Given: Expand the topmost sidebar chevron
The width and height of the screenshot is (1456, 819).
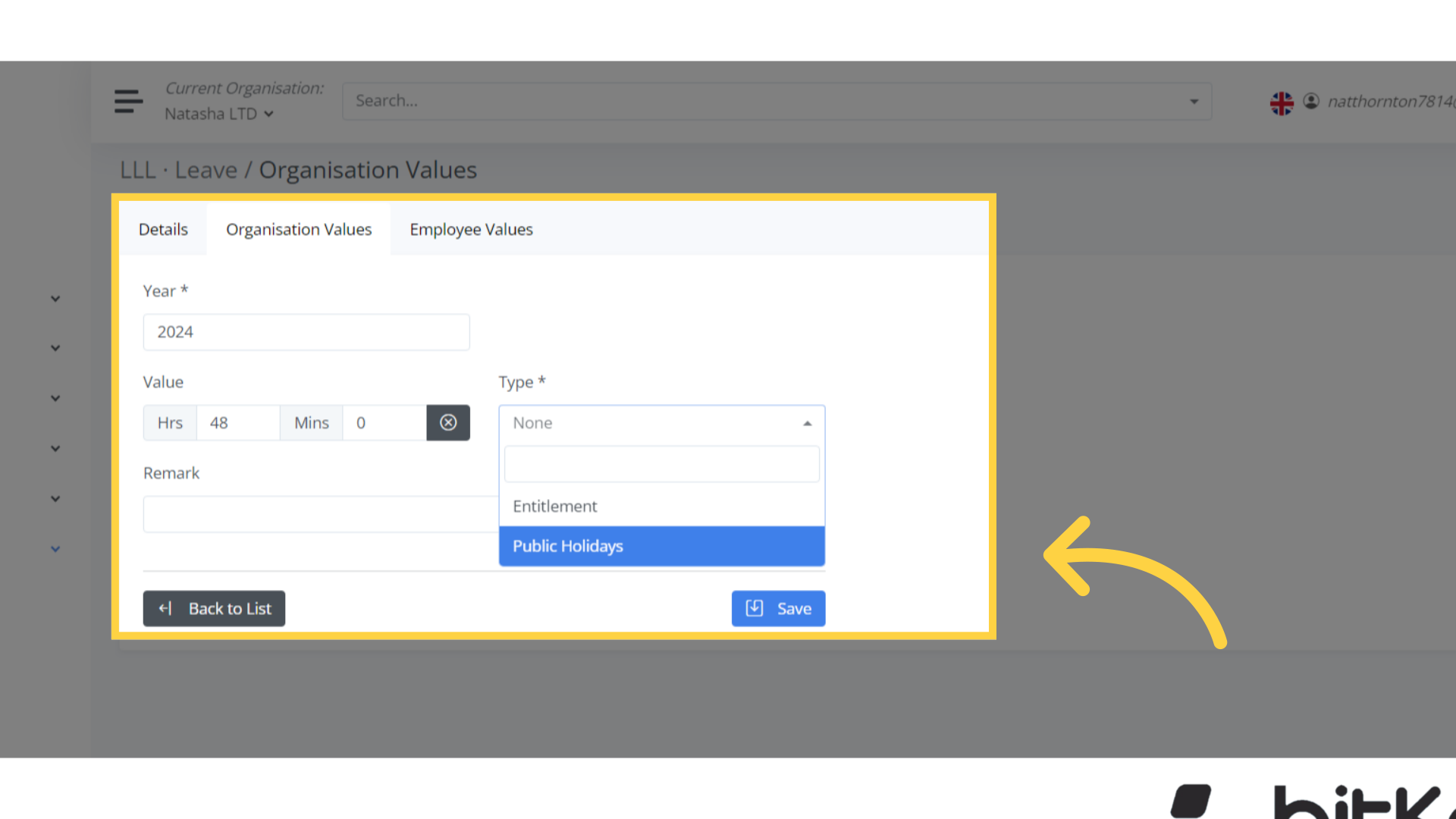Looking at the screenshot, I should click(x=55, y=298).
